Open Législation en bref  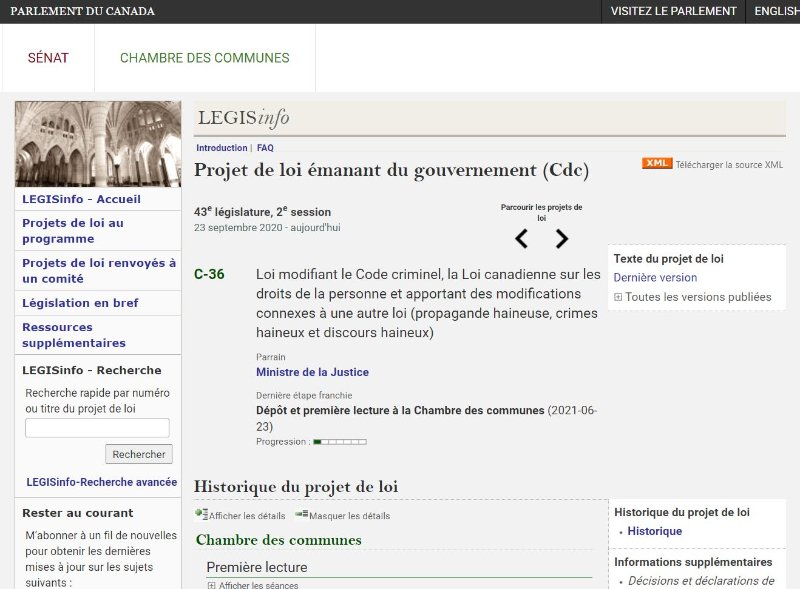click(80, 303)
